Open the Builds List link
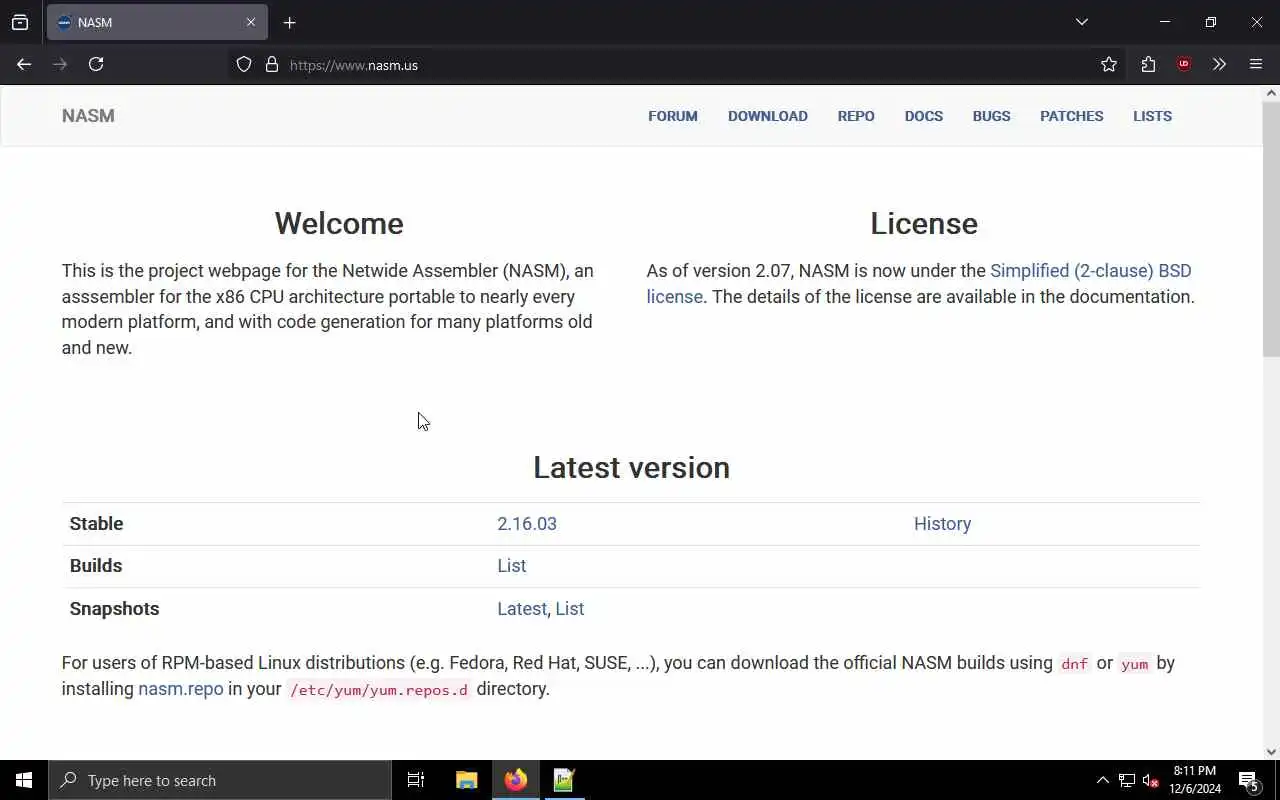This screenshot has height=800, width=1280. pos(512,566)
